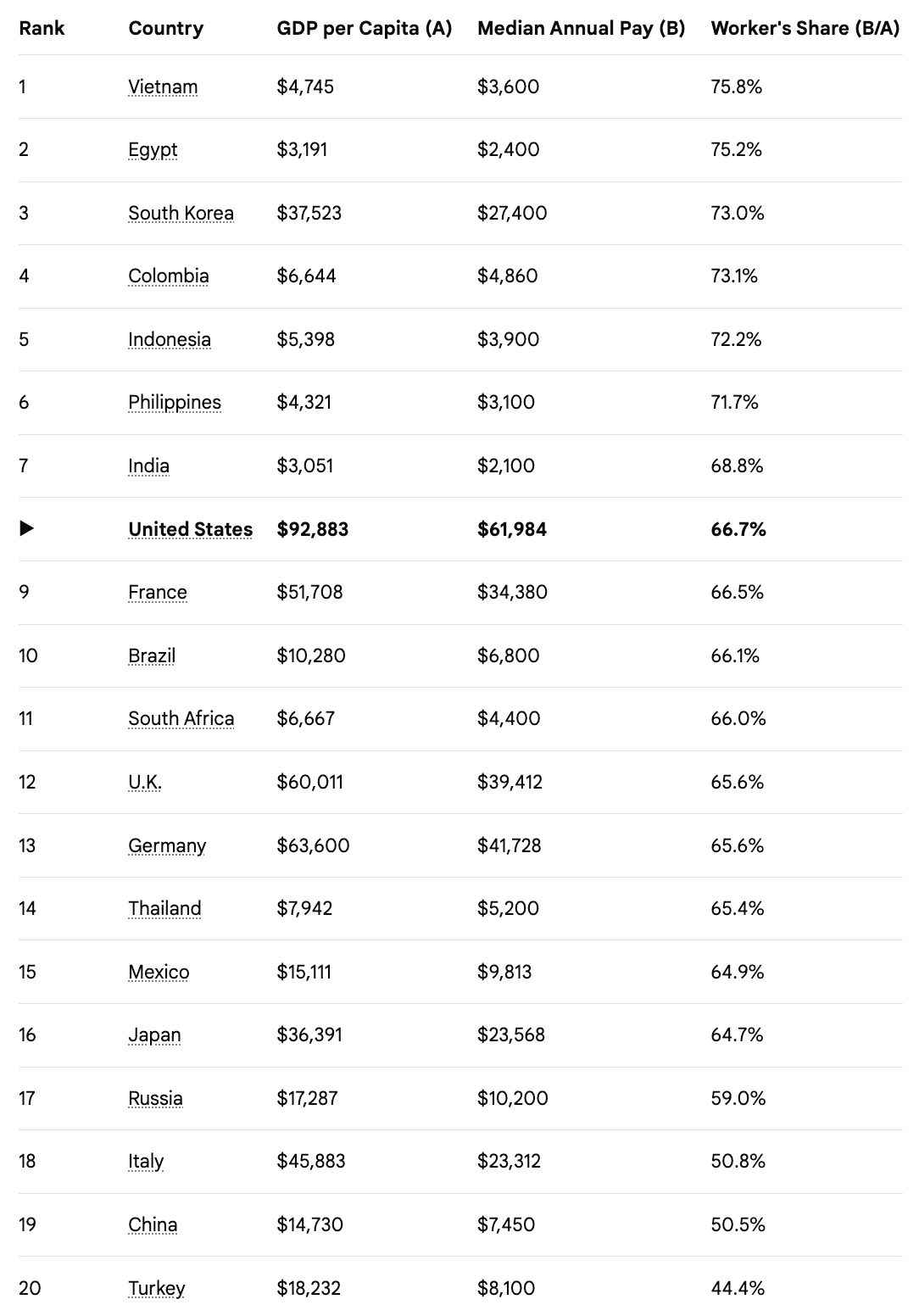The width and height of the screenshot is (919, 1316).
Task: Click the Worker's Share (B/A) header
Action: 805,28
